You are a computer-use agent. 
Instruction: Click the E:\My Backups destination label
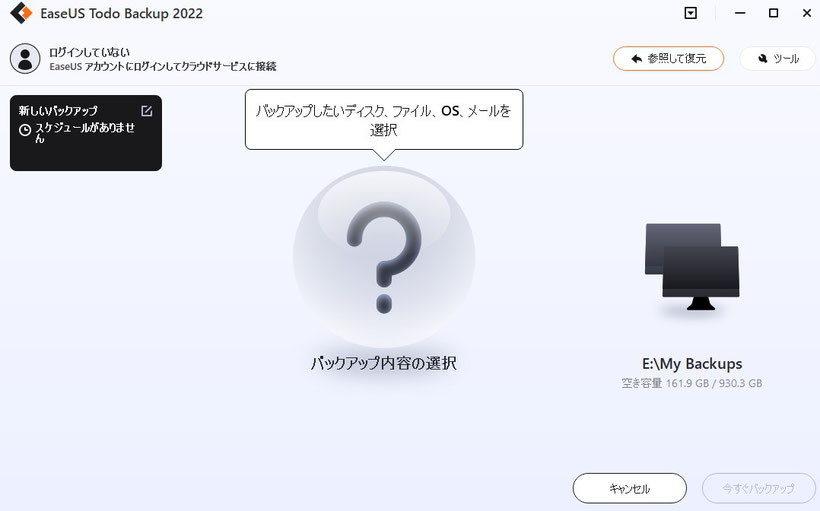[692, 364]
